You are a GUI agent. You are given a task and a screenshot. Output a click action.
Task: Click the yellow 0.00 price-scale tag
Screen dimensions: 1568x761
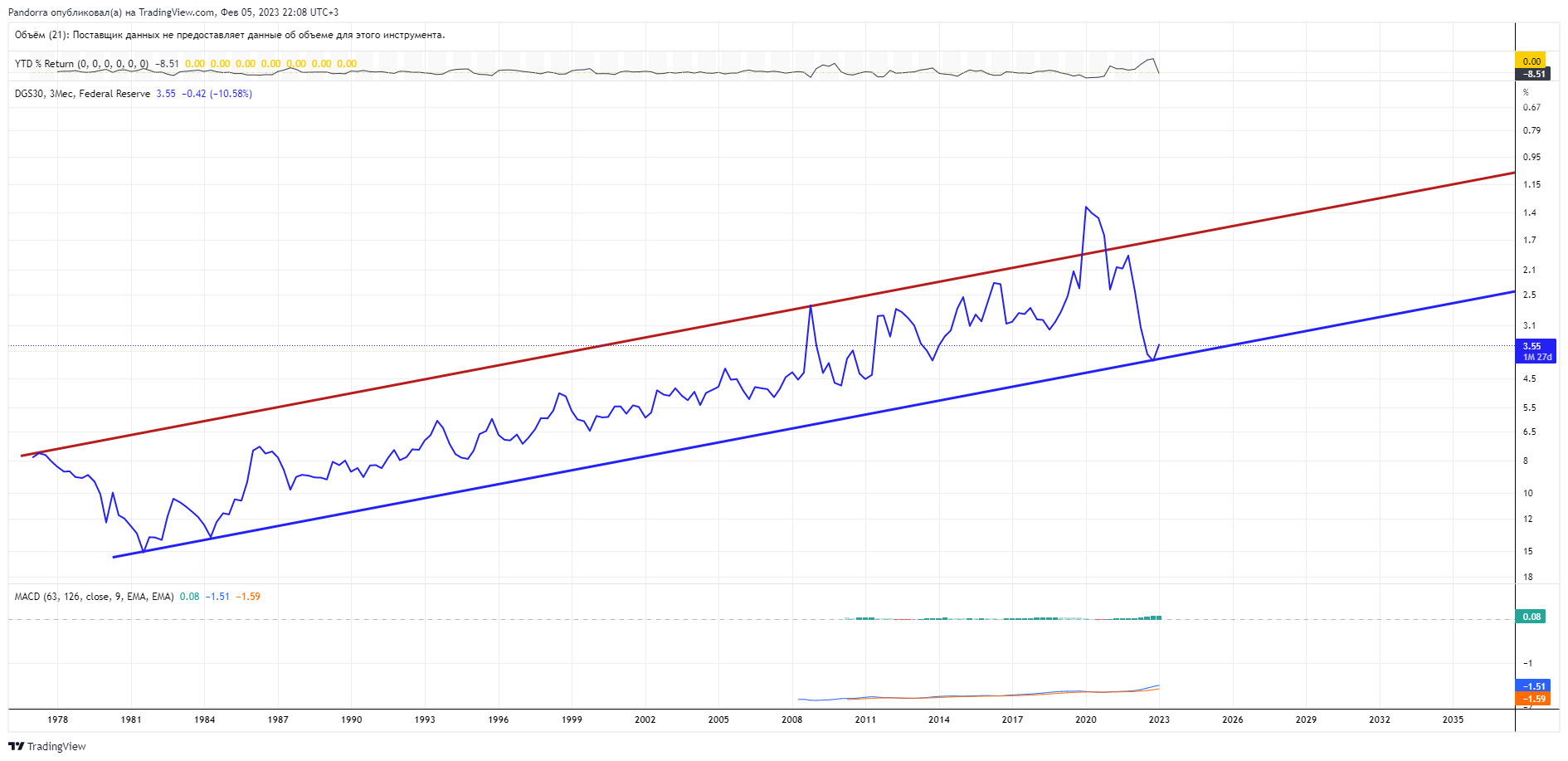1531,61
